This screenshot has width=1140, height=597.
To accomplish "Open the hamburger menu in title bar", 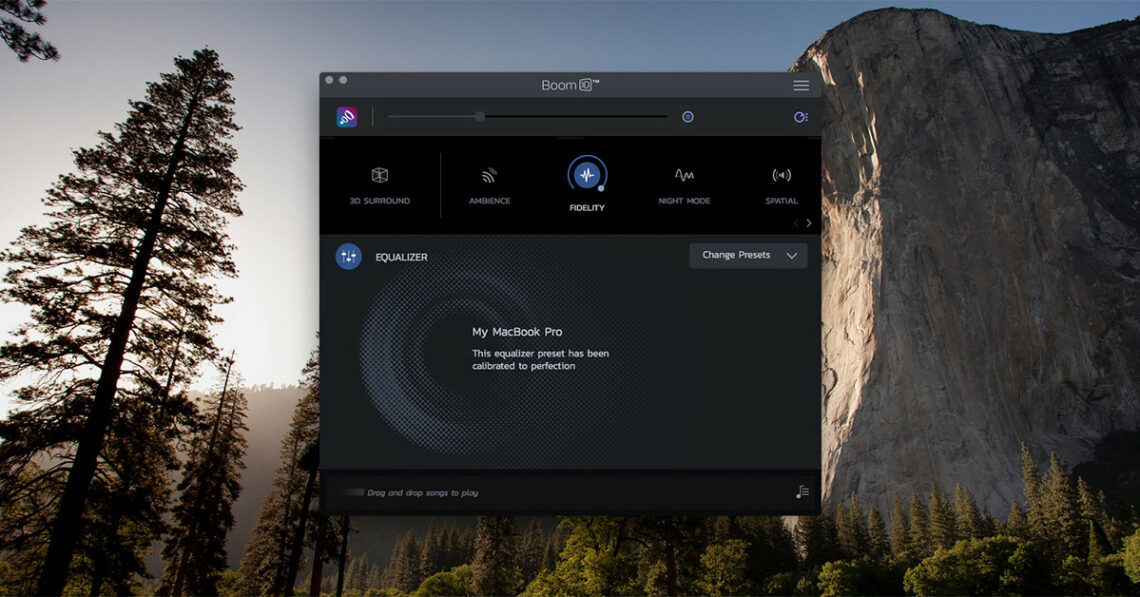I will click(x=800, y=86).
